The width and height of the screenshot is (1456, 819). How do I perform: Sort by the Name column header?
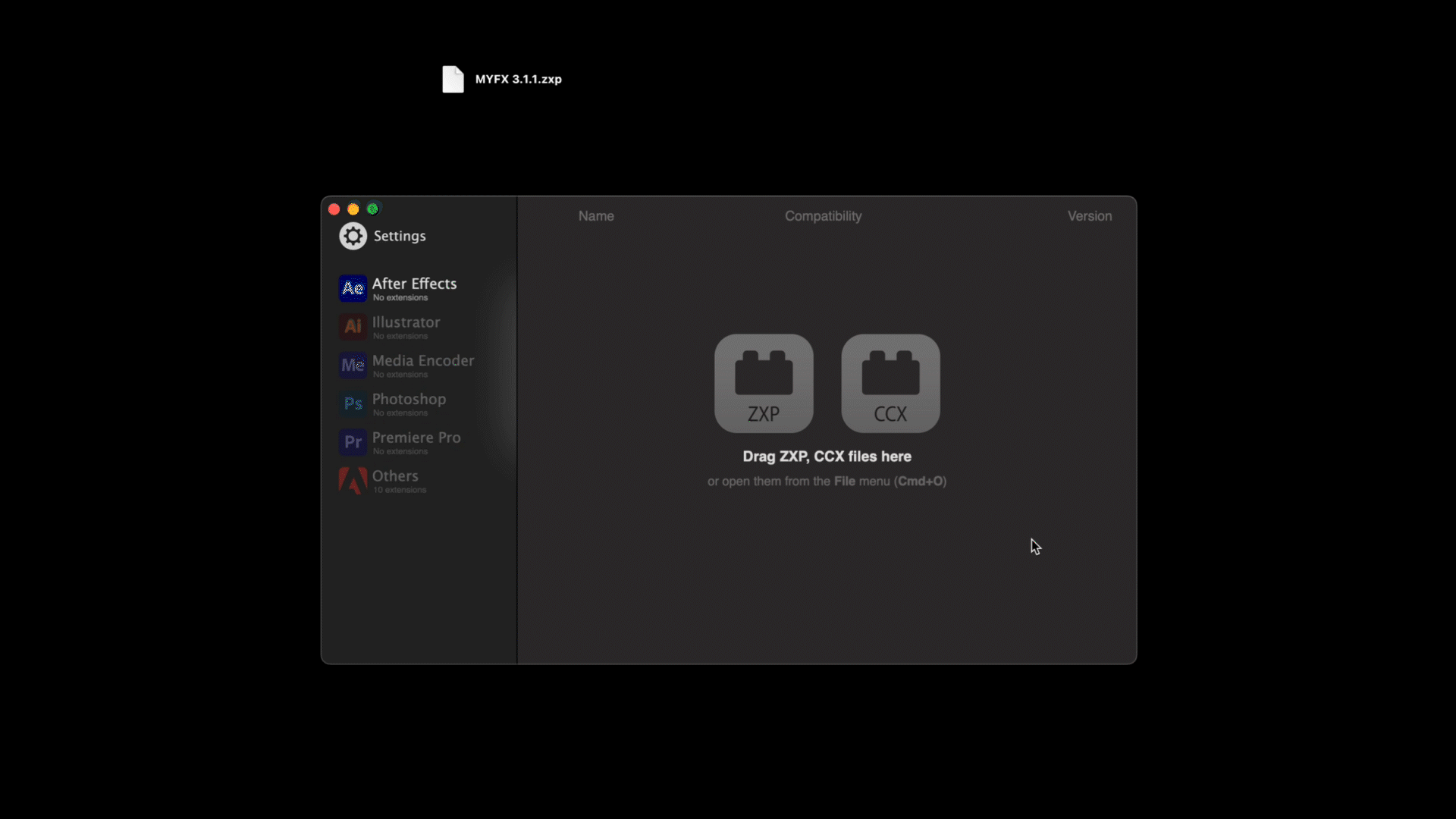[x=596, y=216]
